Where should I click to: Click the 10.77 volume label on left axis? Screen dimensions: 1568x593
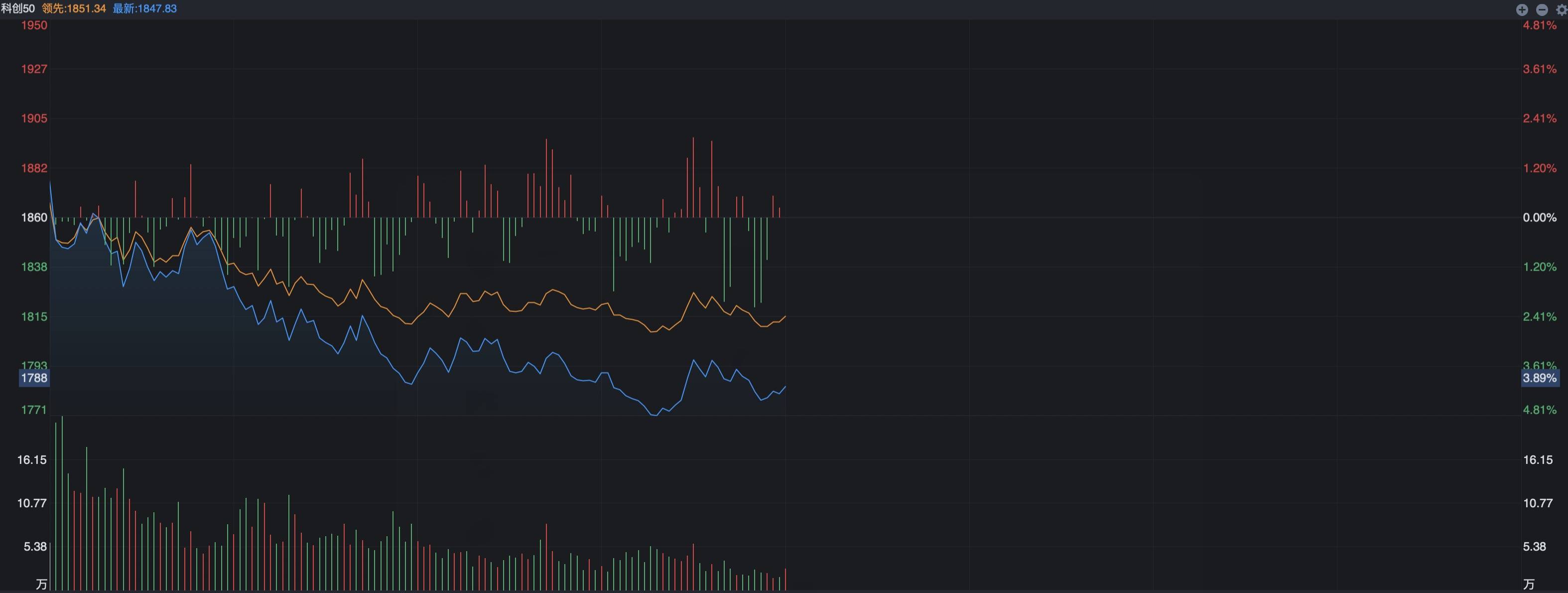pyautogui.click(x=32, y=503)
